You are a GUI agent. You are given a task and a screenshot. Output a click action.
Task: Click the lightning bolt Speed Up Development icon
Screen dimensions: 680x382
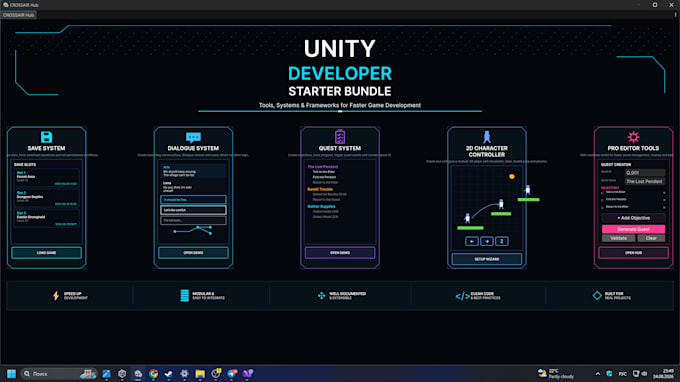click(56, 296)
